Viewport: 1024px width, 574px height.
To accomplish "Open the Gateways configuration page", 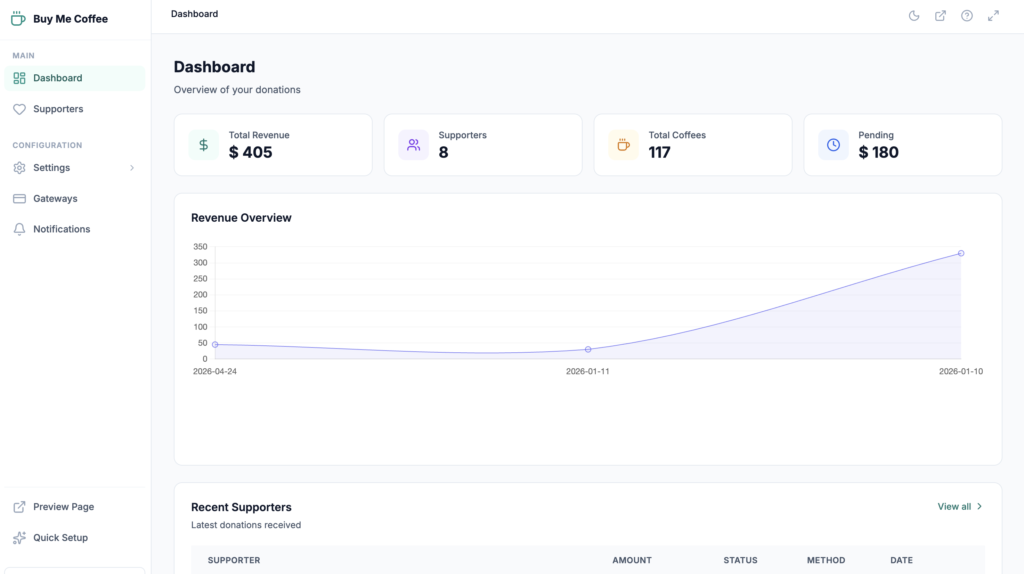I will click(55, 199).
